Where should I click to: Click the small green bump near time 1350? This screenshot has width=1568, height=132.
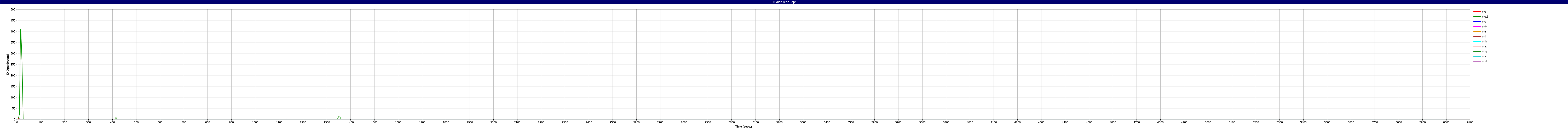pos(339,117)
